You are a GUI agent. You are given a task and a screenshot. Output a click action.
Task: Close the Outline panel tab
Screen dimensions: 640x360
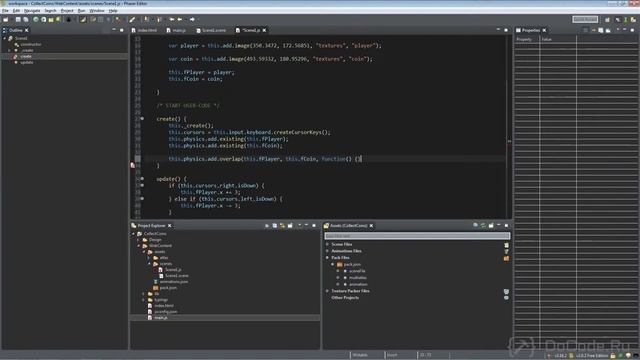tap(27, 30)
